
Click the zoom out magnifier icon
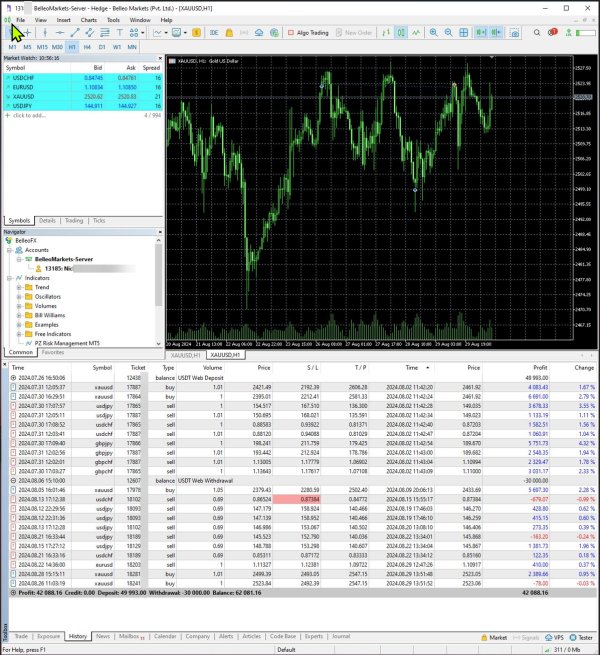coord(448,33)
